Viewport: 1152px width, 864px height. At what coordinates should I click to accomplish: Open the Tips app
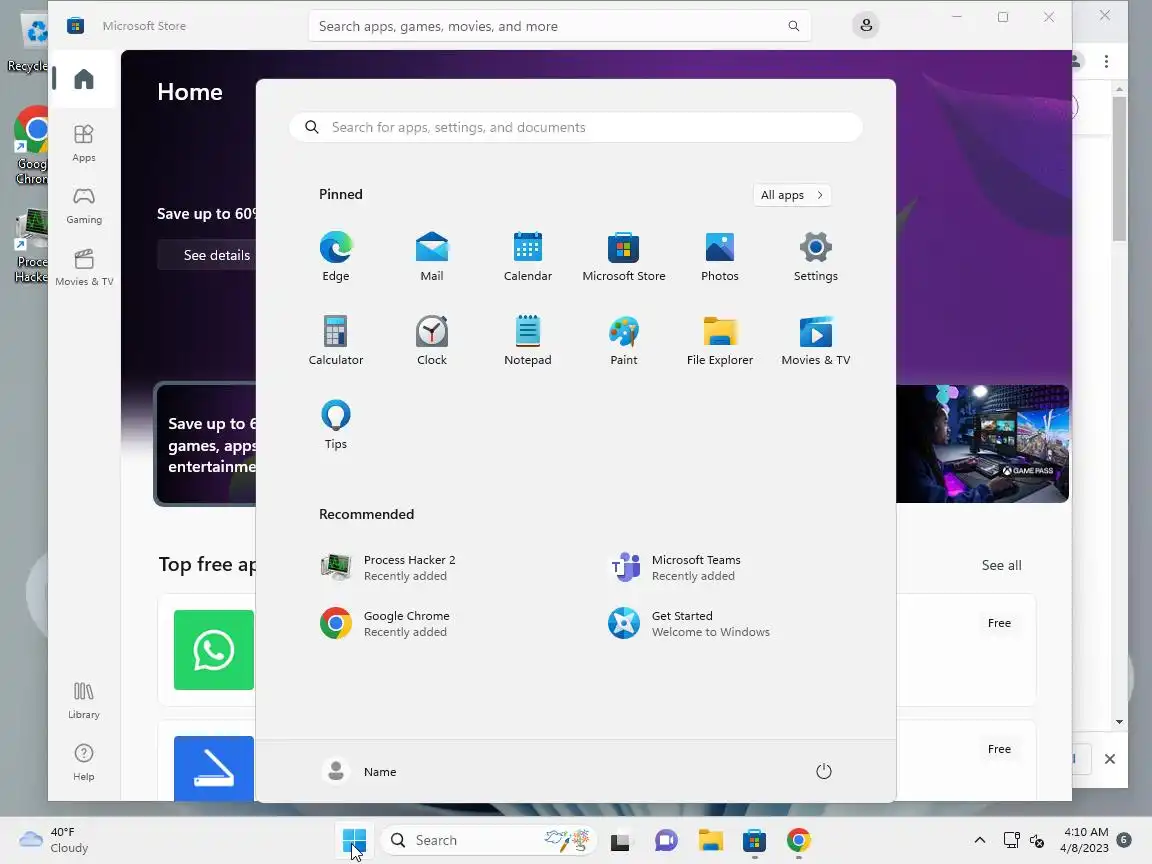coord(336,424)
